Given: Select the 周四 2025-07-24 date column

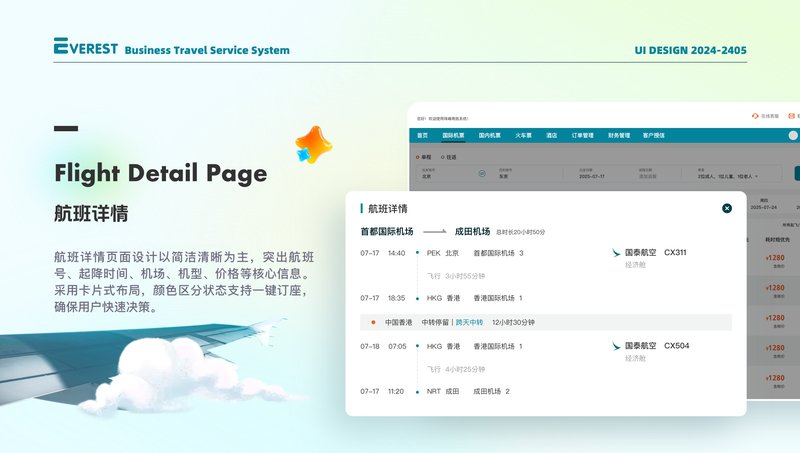Looking at the screenshot, I should 764,204.
